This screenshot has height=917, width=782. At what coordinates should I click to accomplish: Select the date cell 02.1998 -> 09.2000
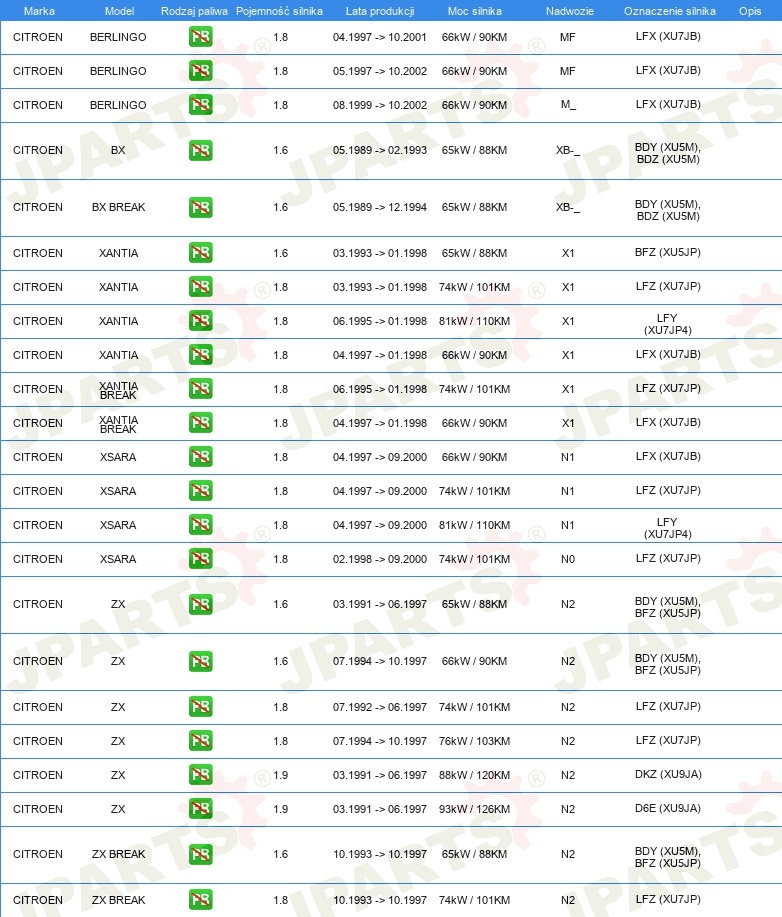point(380,559)
